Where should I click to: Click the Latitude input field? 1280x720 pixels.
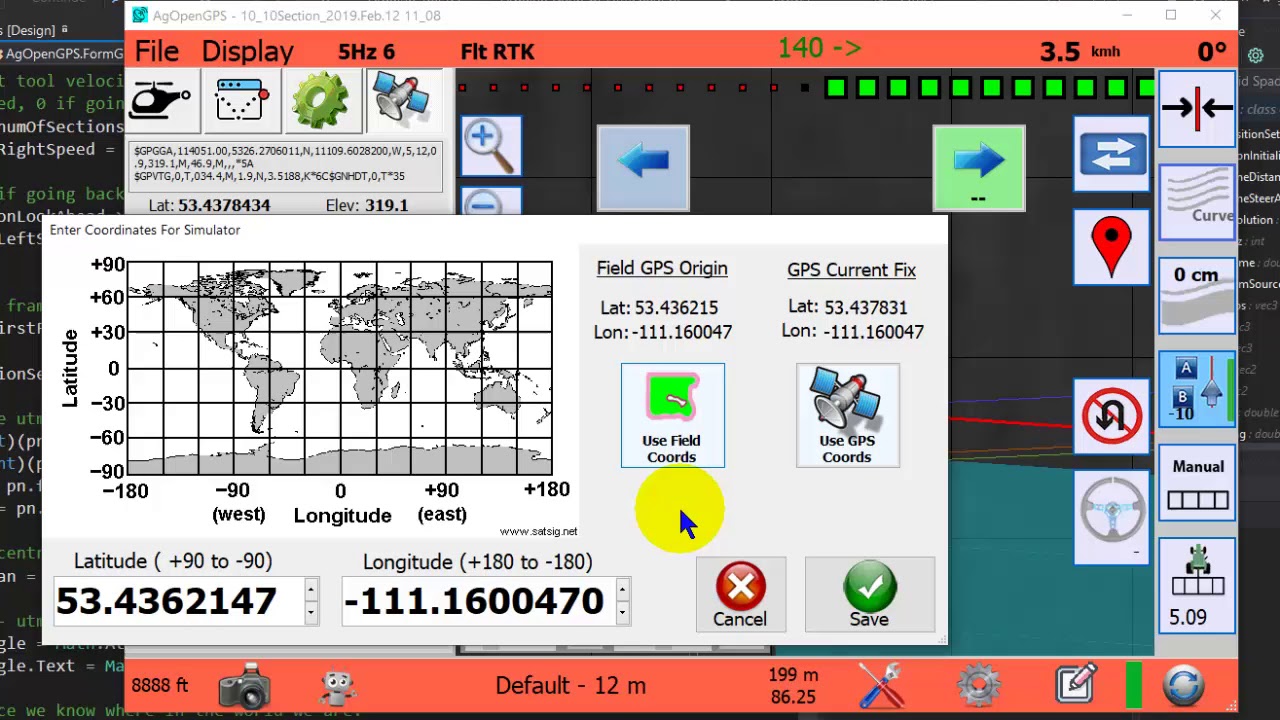pyautogui.click(x=178, y=601)
